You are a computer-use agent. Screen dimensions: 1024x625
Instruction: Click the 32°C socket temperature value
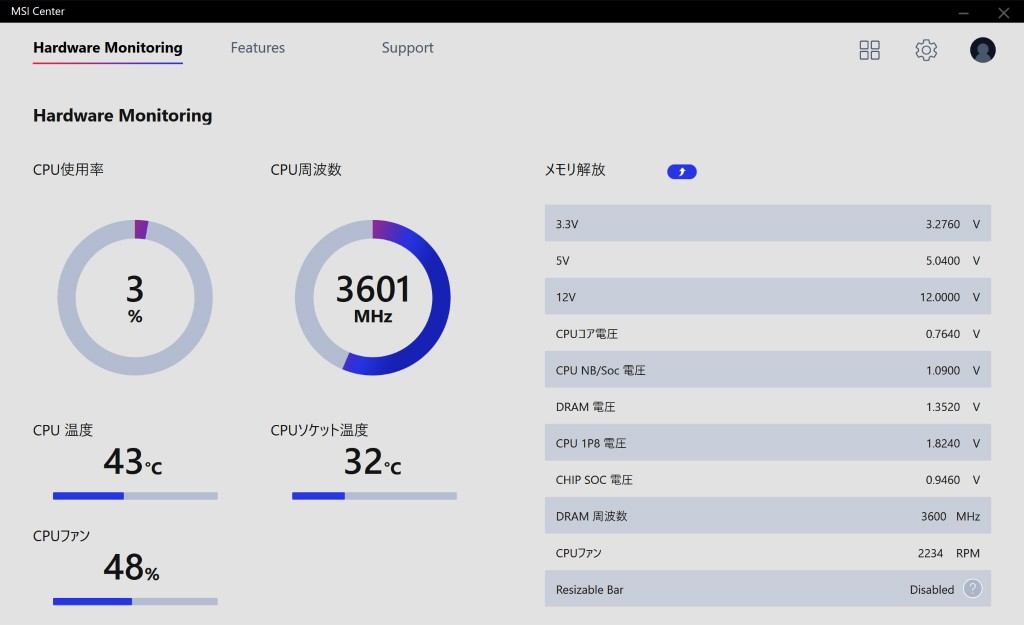click(372, 461)
